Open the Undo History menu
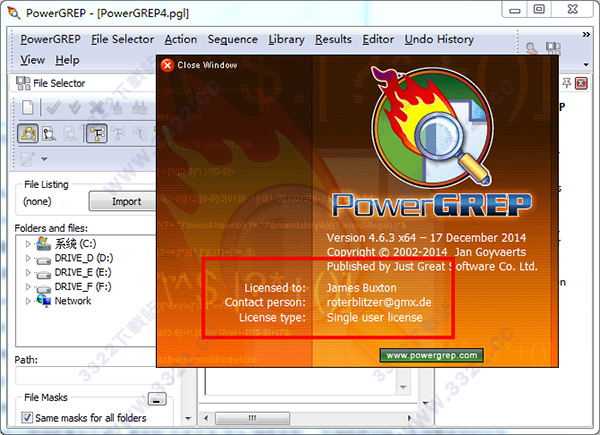This screenshot has height=435, width=600. coord(439,39)
